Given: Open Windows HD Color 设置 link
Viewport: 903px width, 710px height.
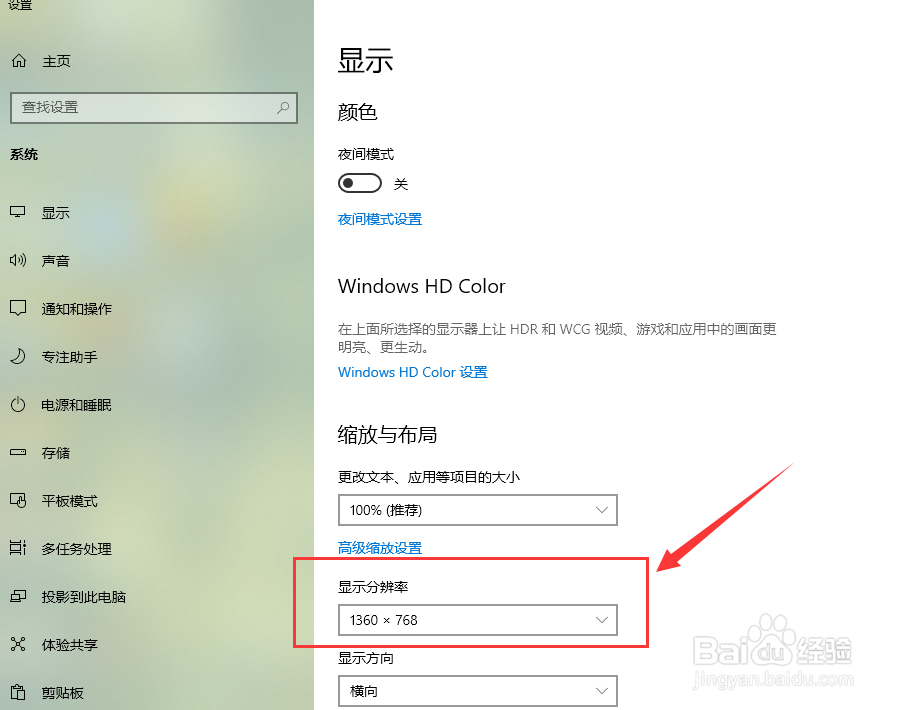Looking at the screenshot, I should (413, 372).
